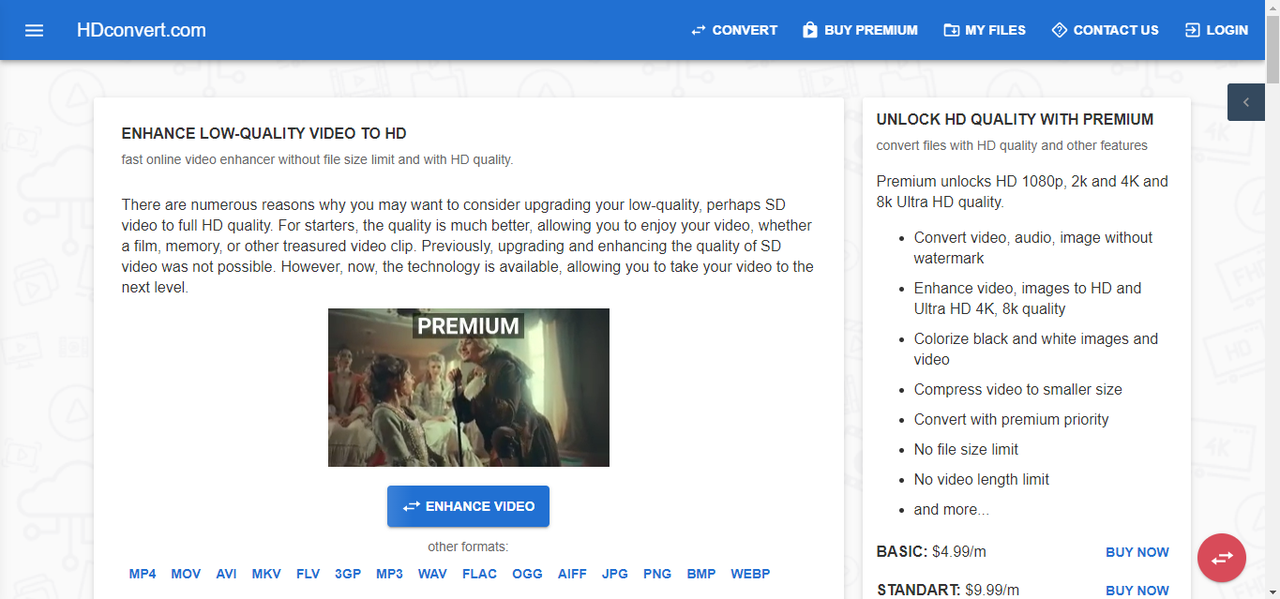
Task: Open MY FILES in top bar
Action: [985, 30]
